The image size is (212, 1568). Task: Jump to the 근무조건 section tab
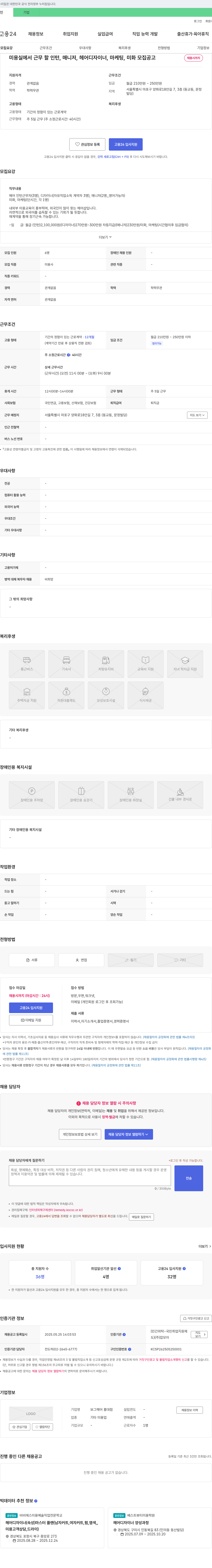point(46,47)
